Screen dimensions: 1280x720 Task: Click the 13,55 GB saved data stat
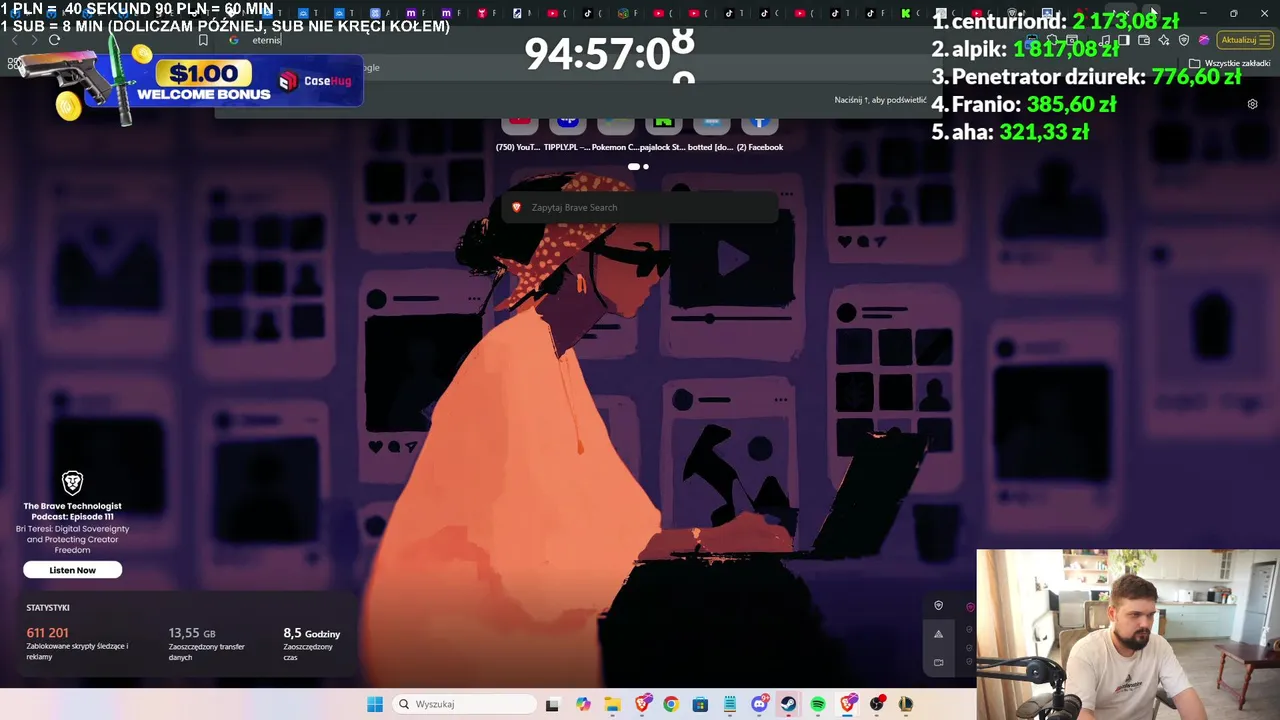coord(192,633)
